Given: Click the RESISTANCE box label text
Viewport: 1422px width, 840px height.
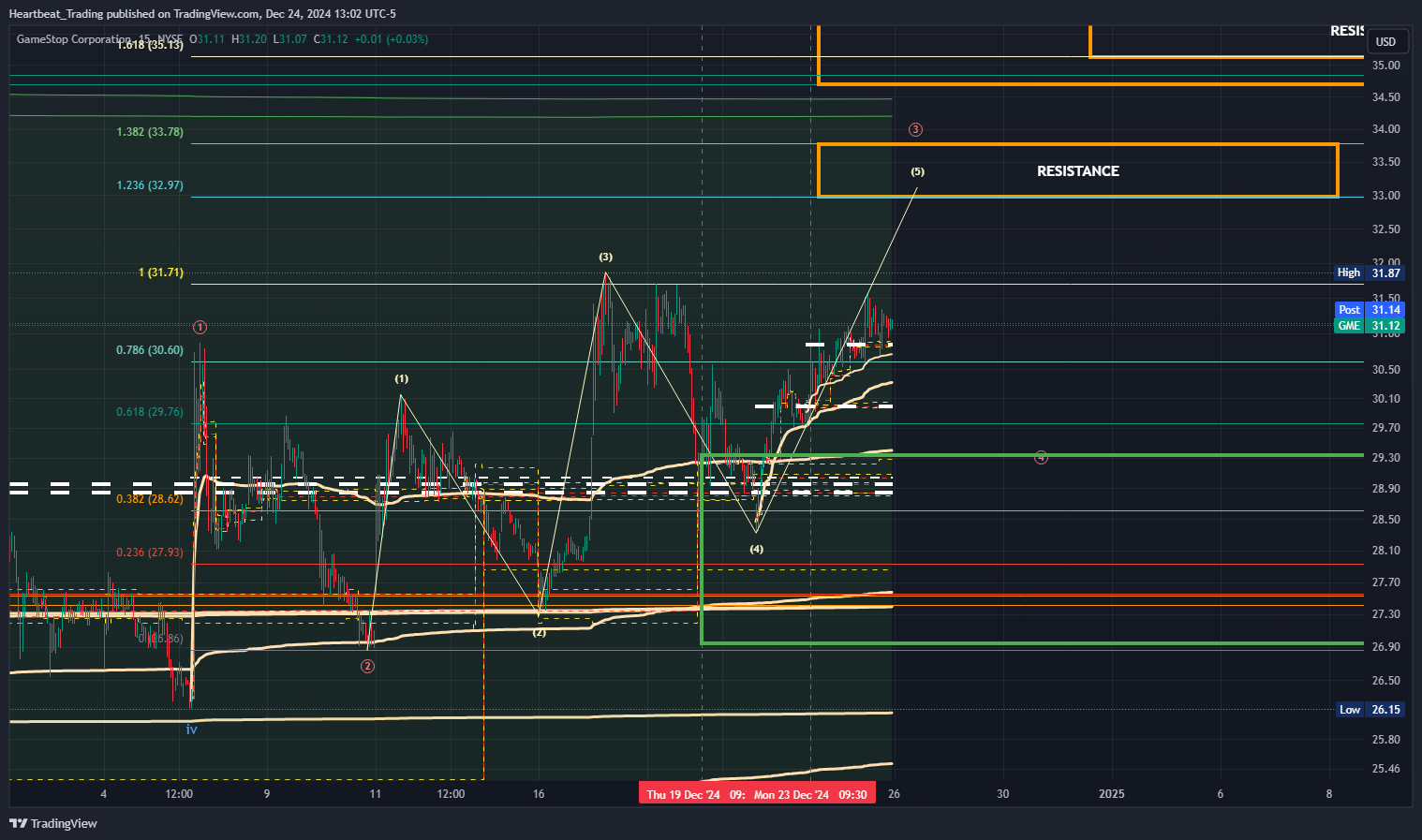Looking at the screenshot, I should [x=1078, y=171].
